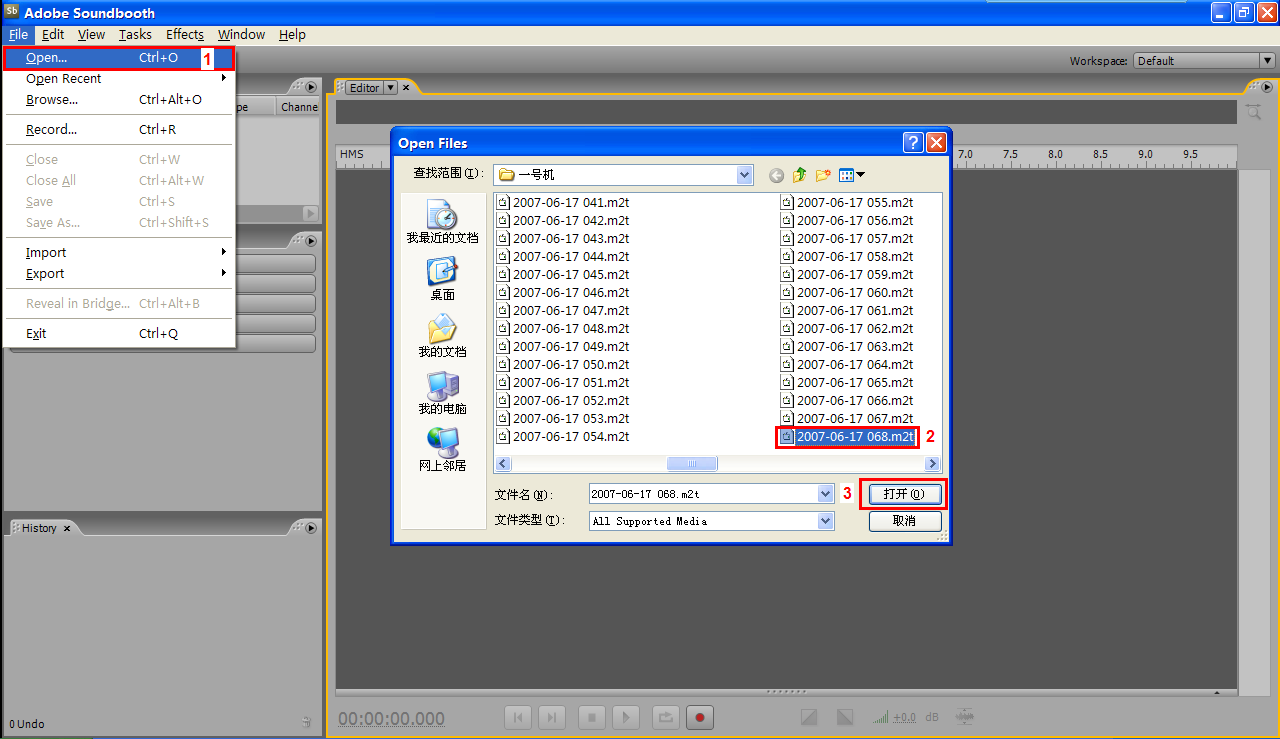Expand the Import submenu

pyautogui.click(x=119, y=252)
